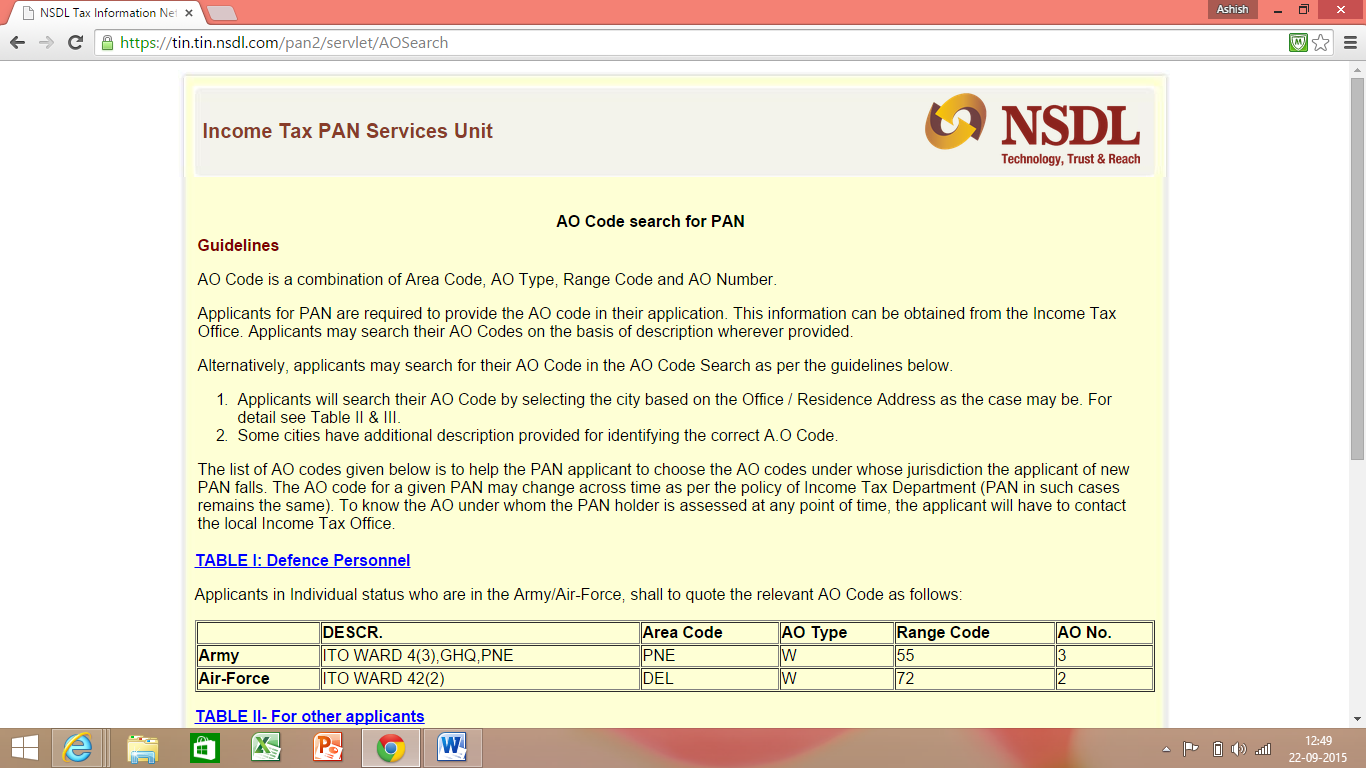
Task: Click the "ITO WARD 4(3),GHQ,PNE" cell
Action: point(480,656)
